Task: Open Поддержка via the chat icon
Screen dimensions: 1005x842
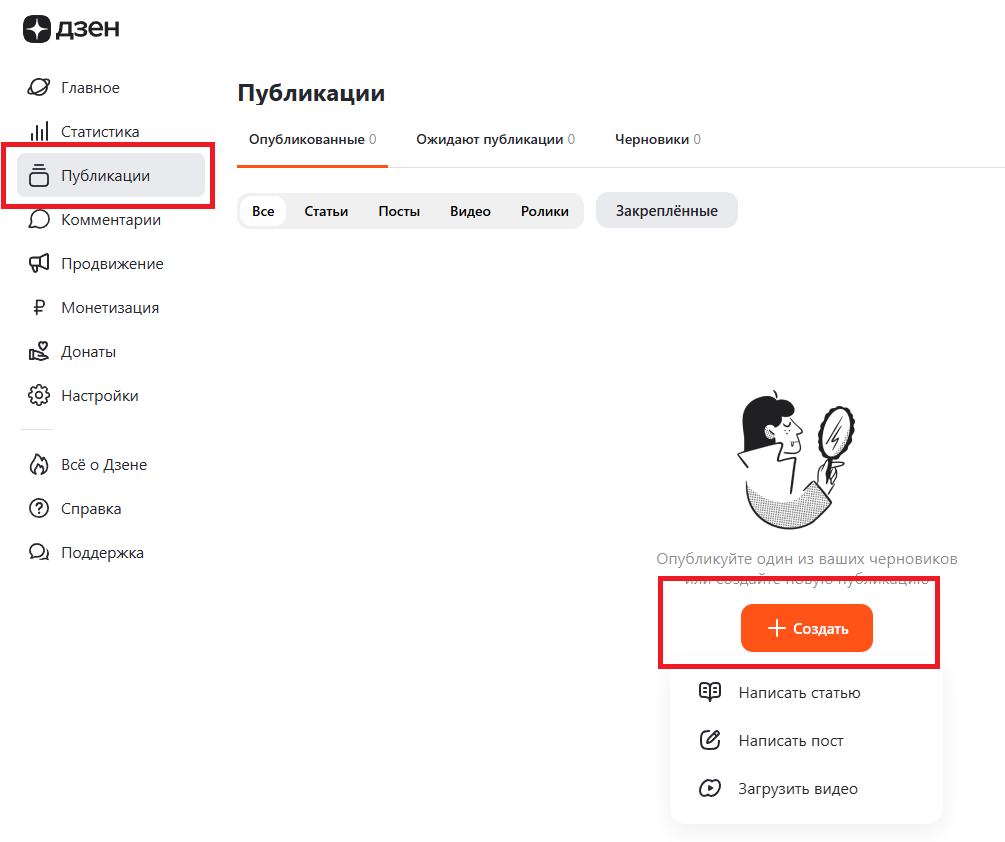Action: [x=37, y=552]
